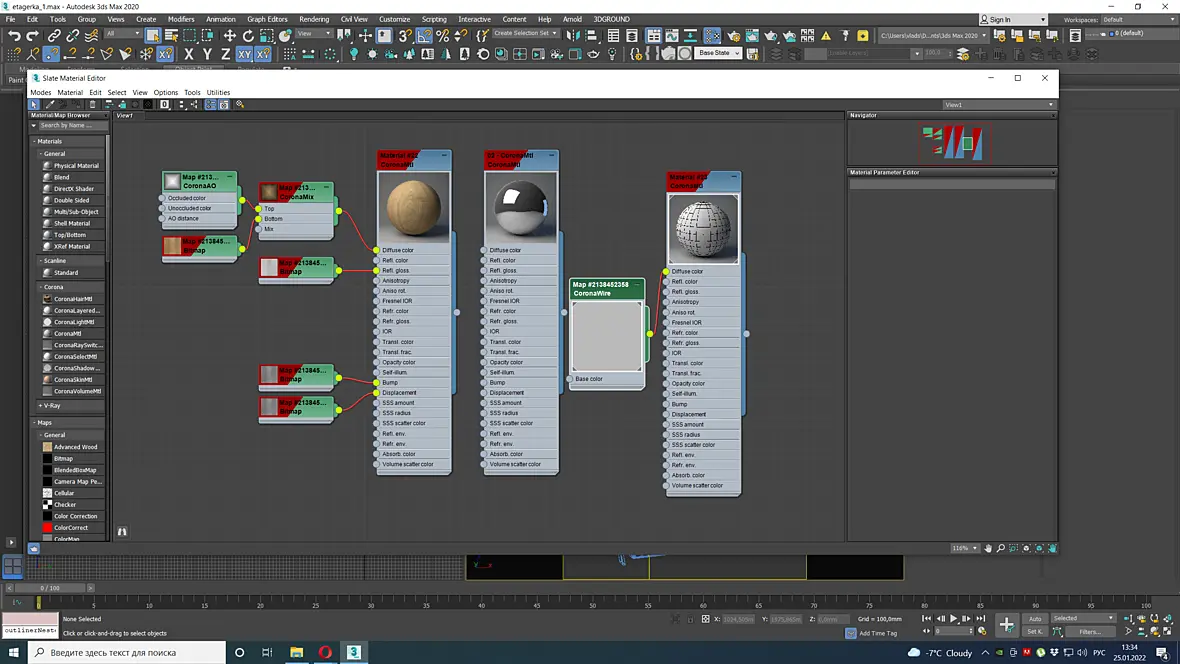Screen dimensions: 1180x664
Task: Click Sign In button
Action: 1012,20
